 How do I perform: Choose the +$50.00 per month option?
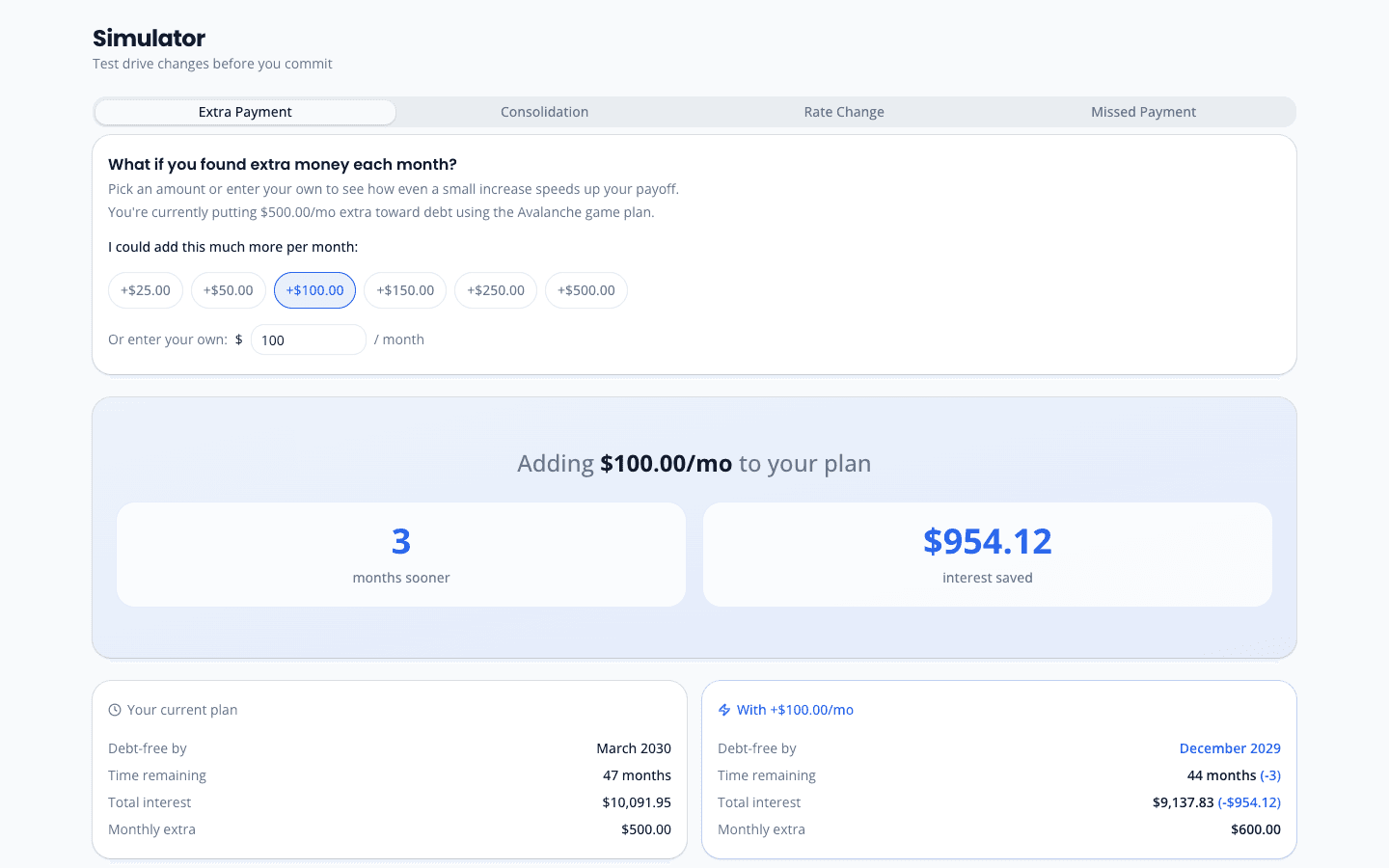228,289
